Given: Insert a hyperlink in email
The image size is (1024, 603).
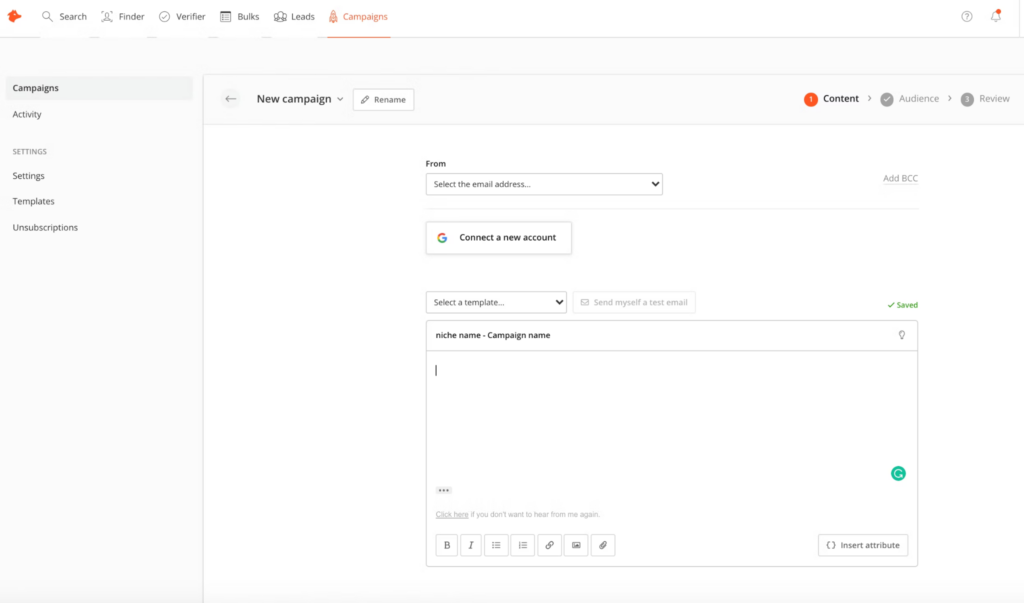Looking at the screenshot, I should [x=549, y=545].
